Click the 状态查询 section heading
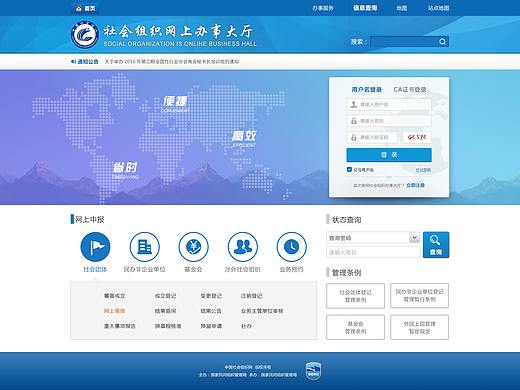The height and width of the screenshot is (390, 520). tap(347, 220)
